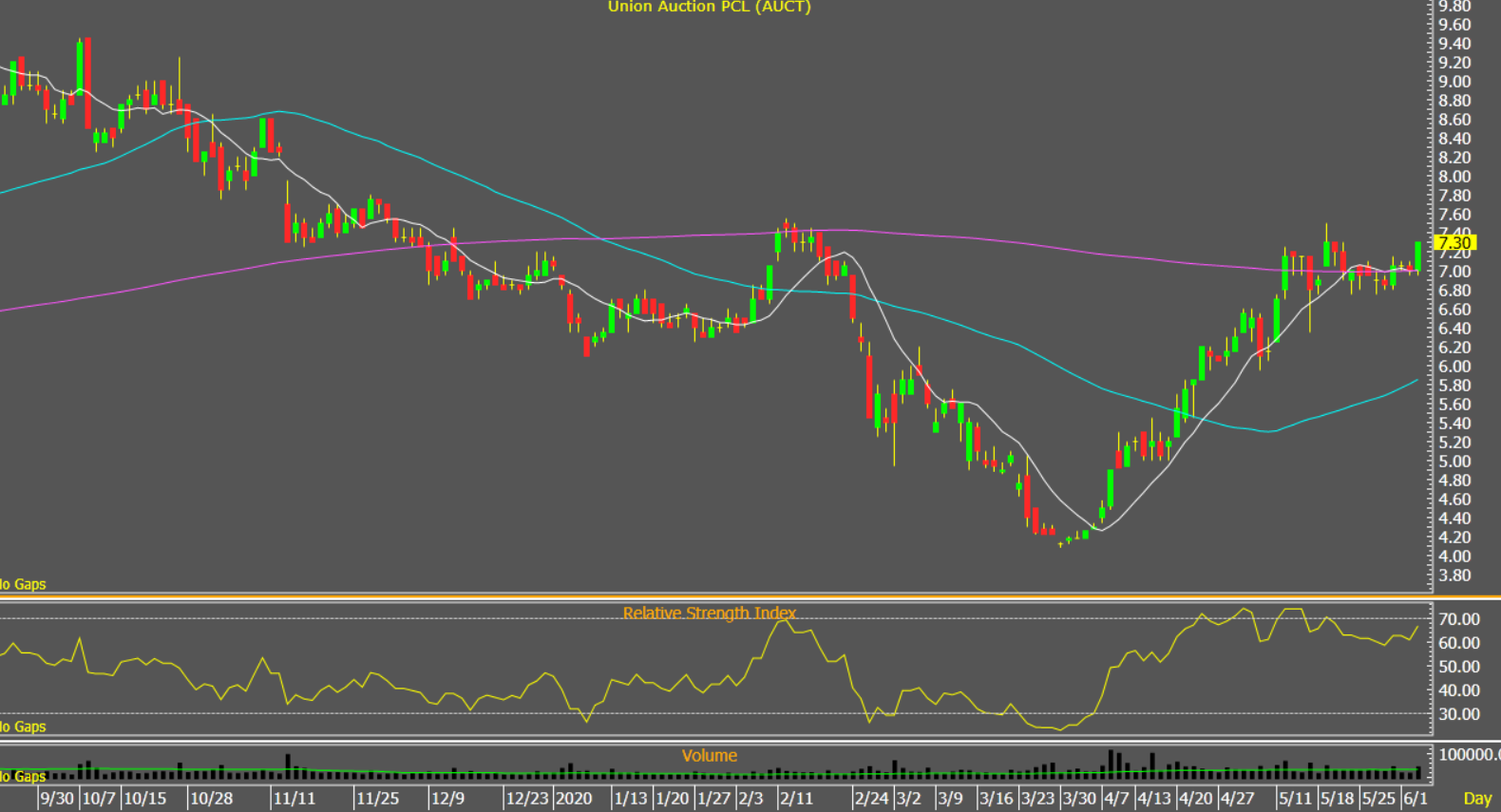The width and height of the screenshot is (1501, 812).
Task: Click the 4/20 date on the time axis
Action: pos(1196,799)
